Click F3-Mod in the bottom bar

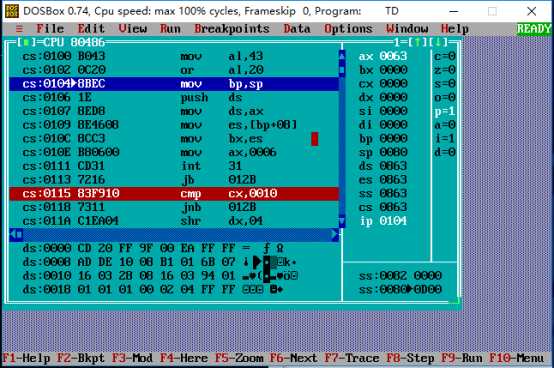coord(132,358)
